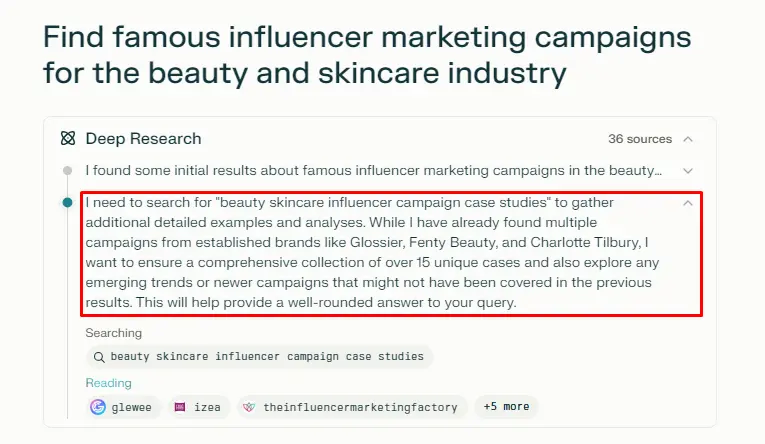
Task: Click the page title heading
Action: click(x=367, y=55)
